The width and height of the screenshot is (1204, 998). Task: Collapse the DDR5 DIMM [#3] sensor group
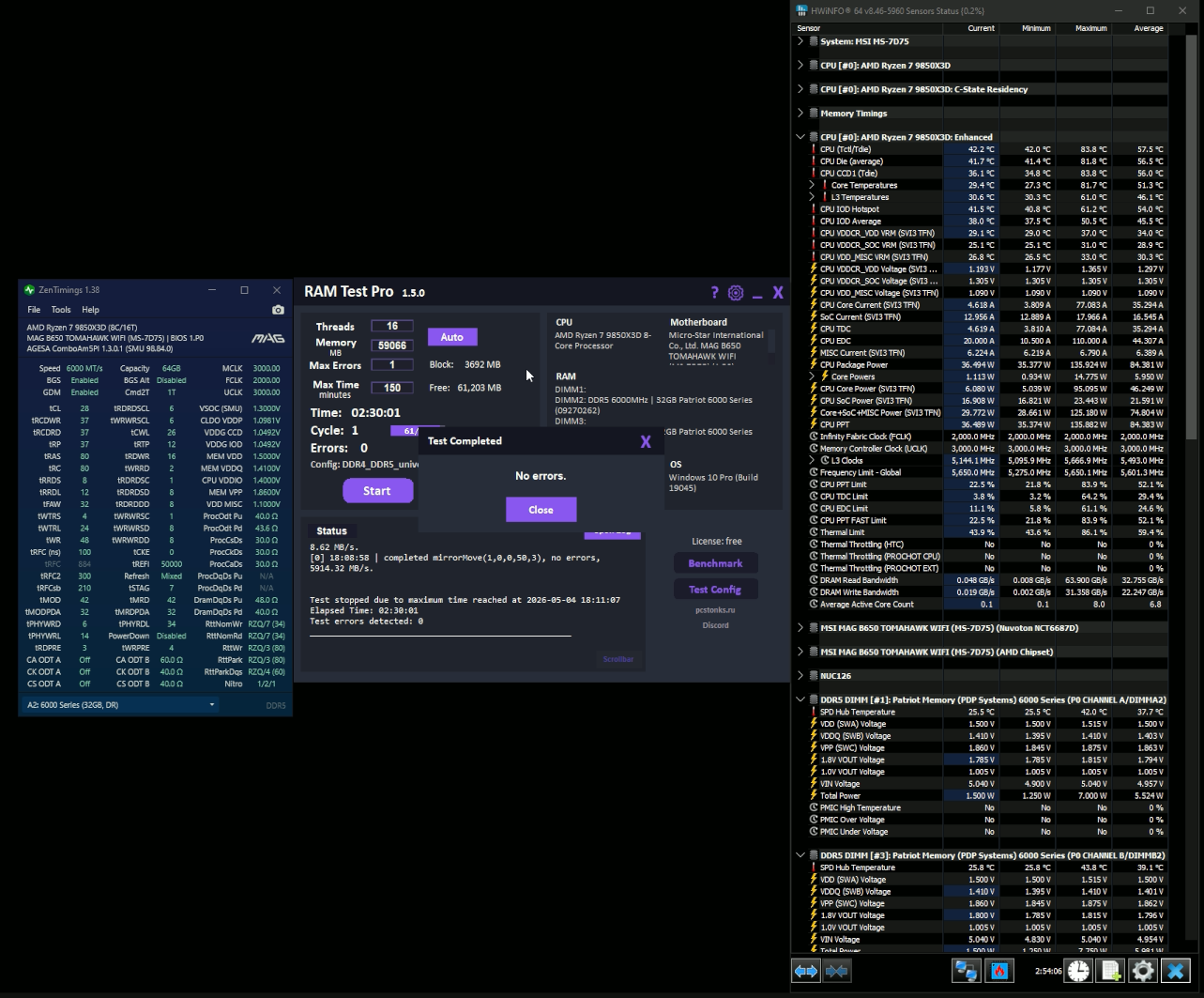tap(800, 855)
